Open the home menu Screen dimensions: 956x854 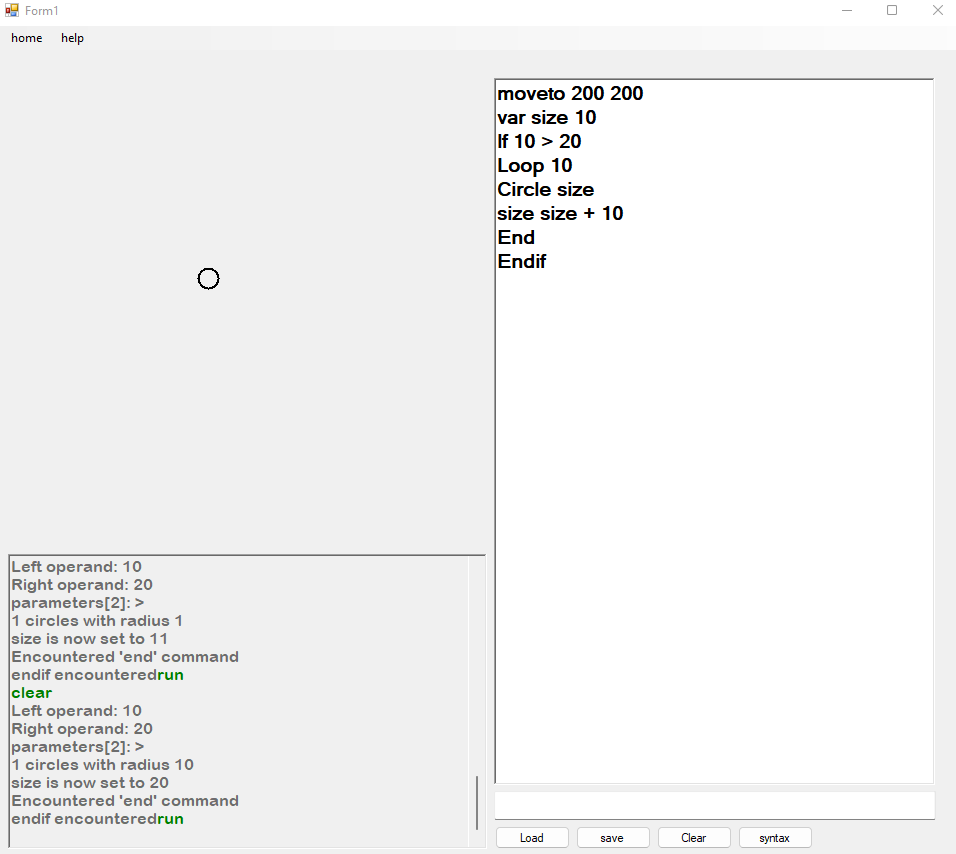pos(26,38)
